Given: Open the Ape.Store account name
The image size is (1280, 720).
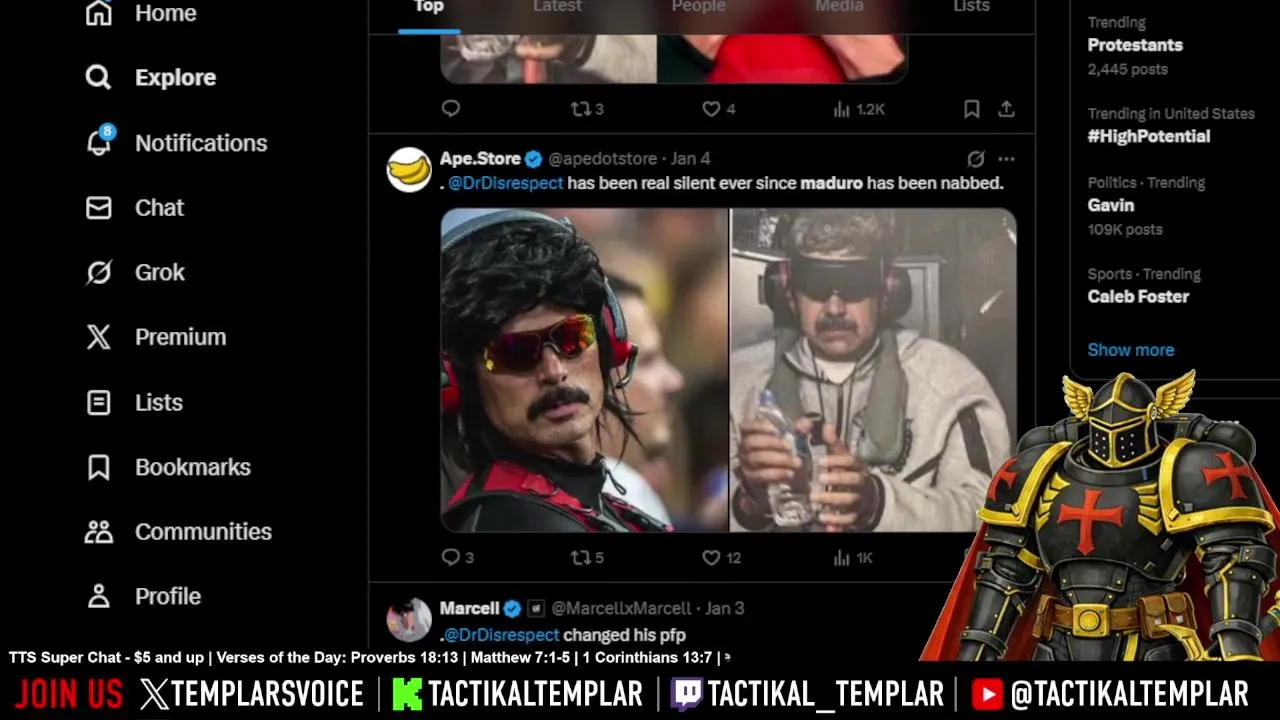Looking at the screenshot, I should pyautogui.click(x=480, y=158).
